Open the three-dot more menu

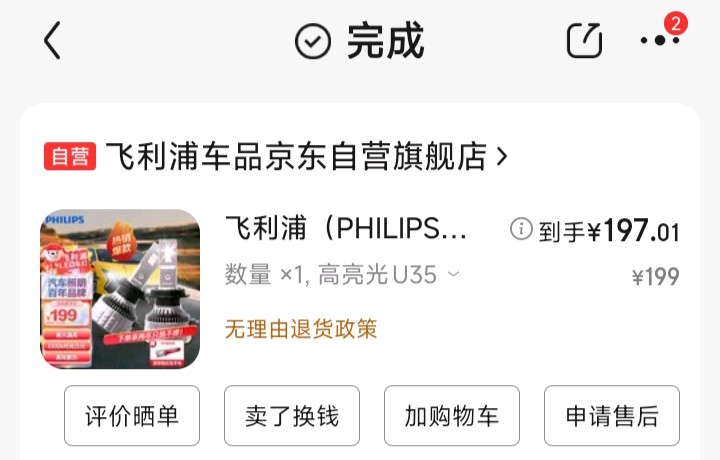pyautogui.click(x=660, y=41)
